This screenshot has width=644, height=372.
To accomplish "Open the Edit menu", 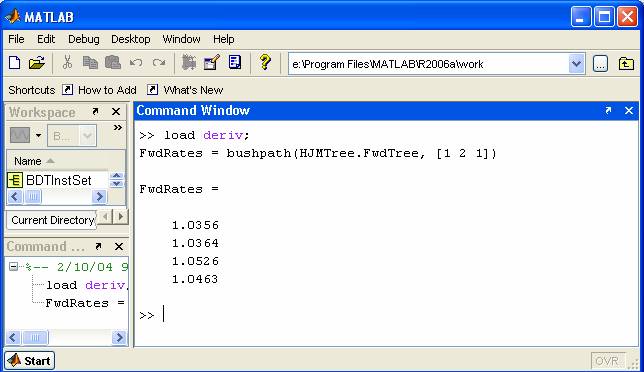I will (x=46, y=39).
